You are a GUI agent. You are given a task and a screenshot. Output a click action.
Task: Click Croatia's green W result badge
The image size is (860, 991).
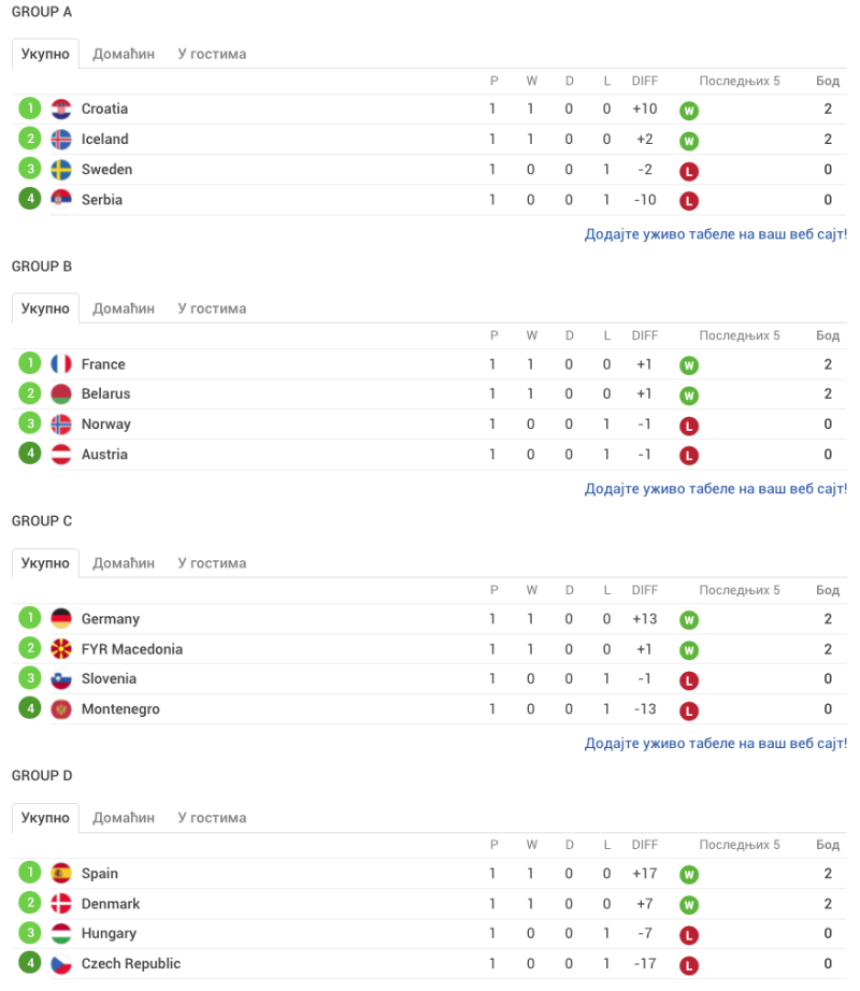[x=689, y=111]
